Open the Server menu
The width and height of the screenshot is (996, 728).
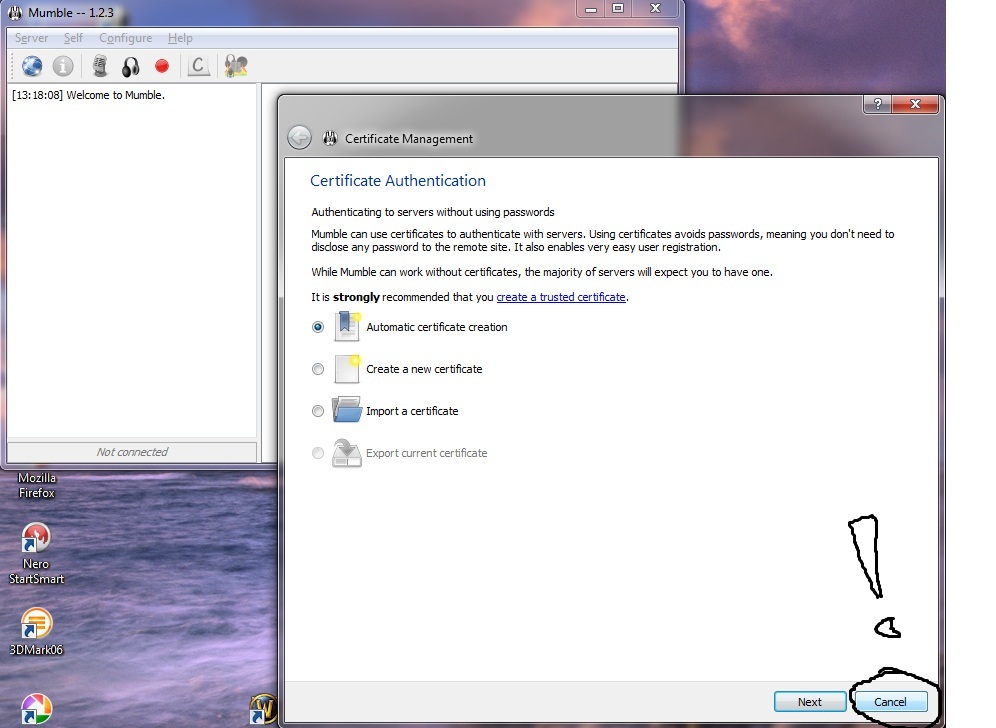click(31, 37)
